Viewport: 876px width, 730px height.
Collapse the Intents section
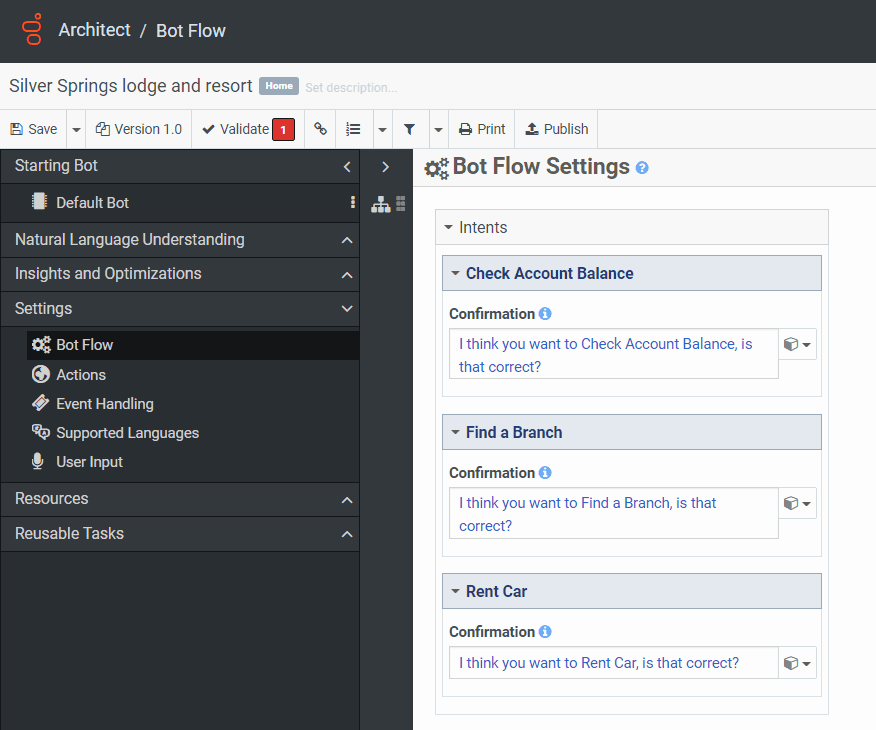[x=447, y=227]
